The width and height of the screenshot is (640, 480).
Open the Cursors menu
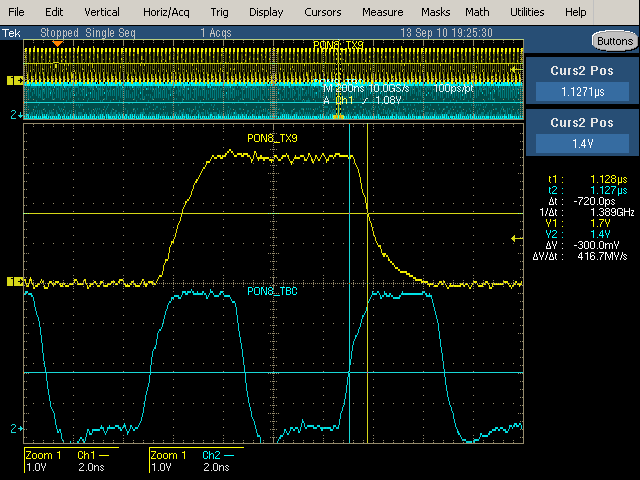(x=322, y=12)
